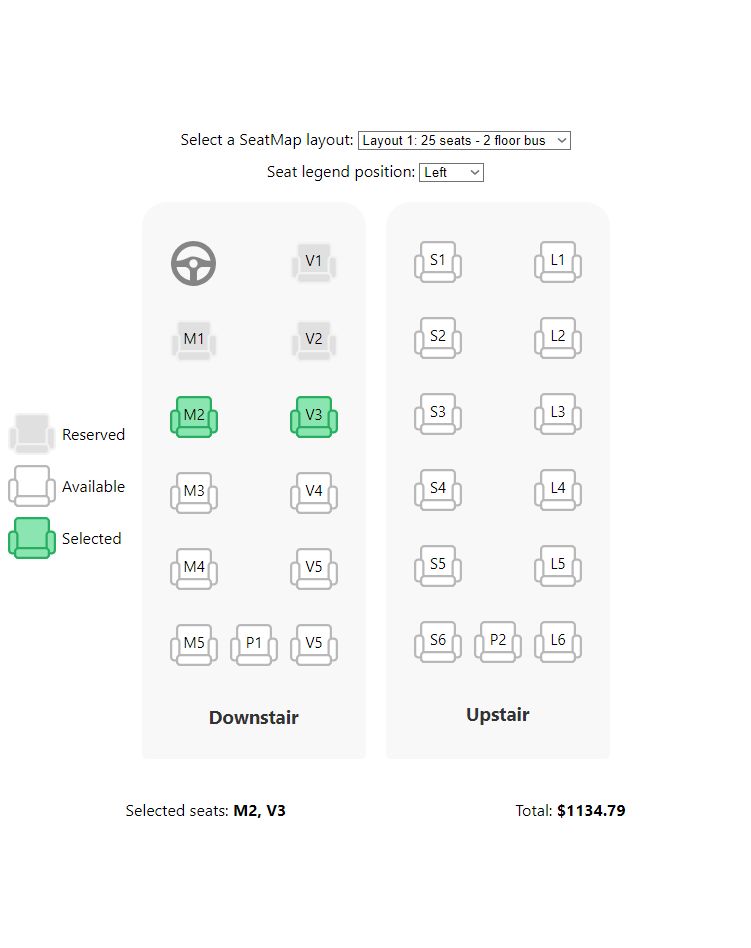Image resolution: width=751 pixels, height=948 pixels.
Task: Expand the Seat legend position dropdown
Action: tap(451, 173)
